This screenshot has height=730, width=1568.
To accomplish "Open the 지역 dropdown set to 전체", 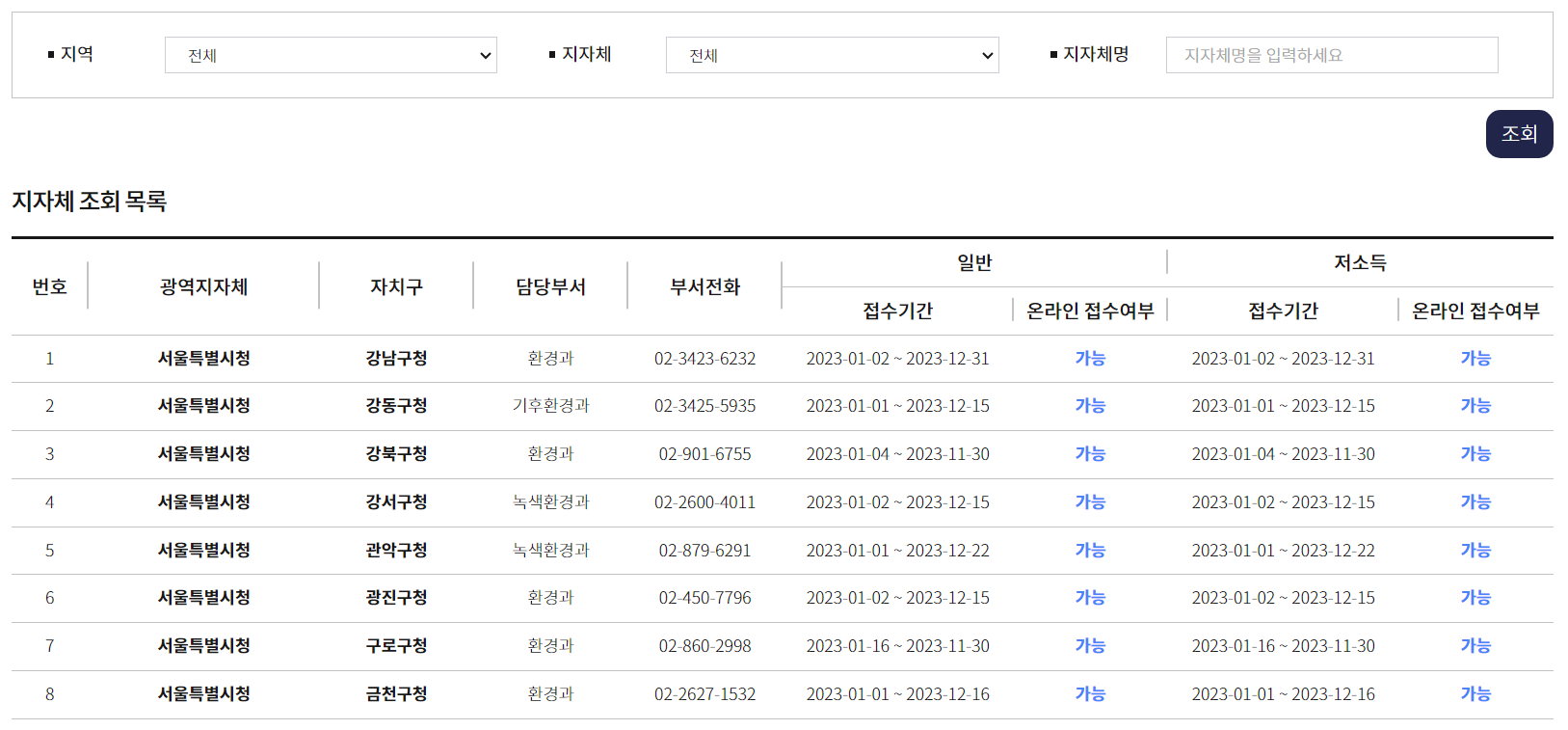I will point(331,55).
